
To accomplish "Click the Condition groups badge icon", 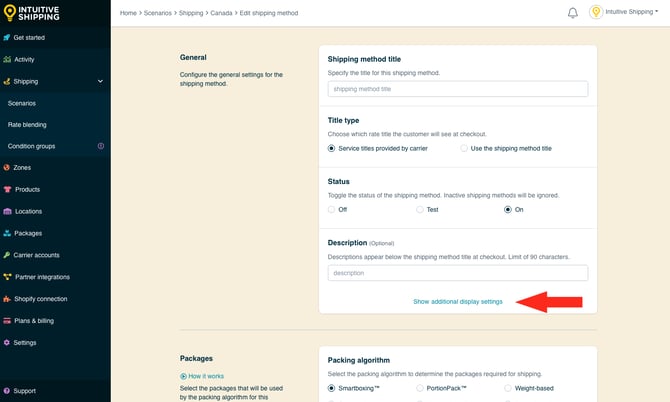I will tap(101, 146).
